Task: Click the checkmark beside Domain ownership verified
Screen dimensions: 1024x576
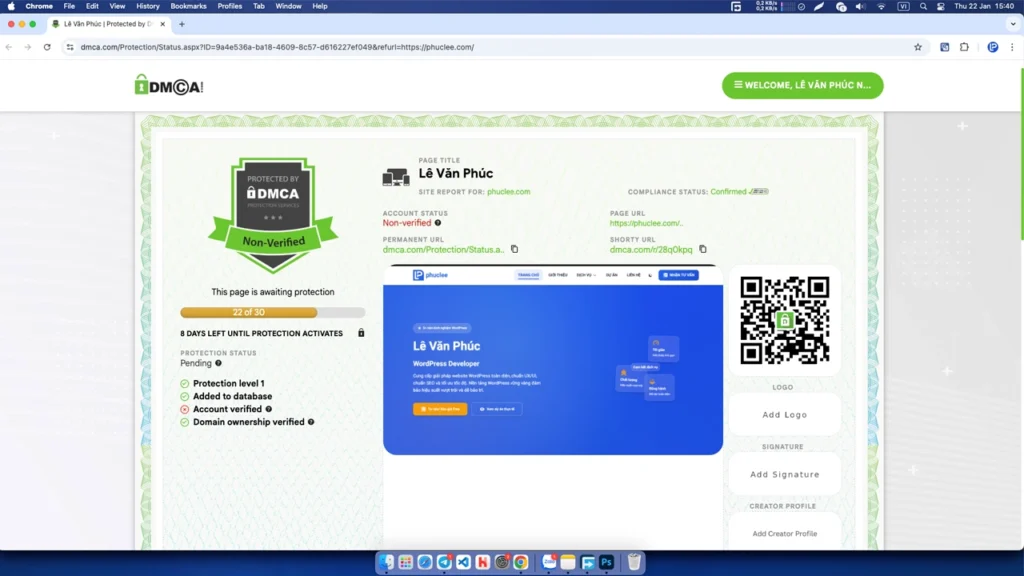Action: pos(185,421)
